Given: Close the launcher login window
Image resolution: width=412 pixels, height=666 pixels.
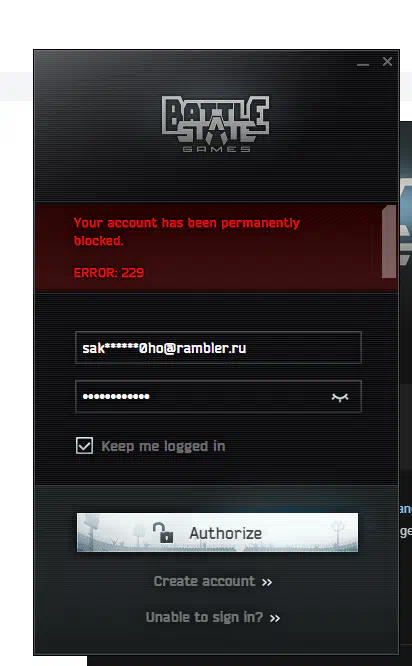Looking at the screenshot, I should pos(387,62).
